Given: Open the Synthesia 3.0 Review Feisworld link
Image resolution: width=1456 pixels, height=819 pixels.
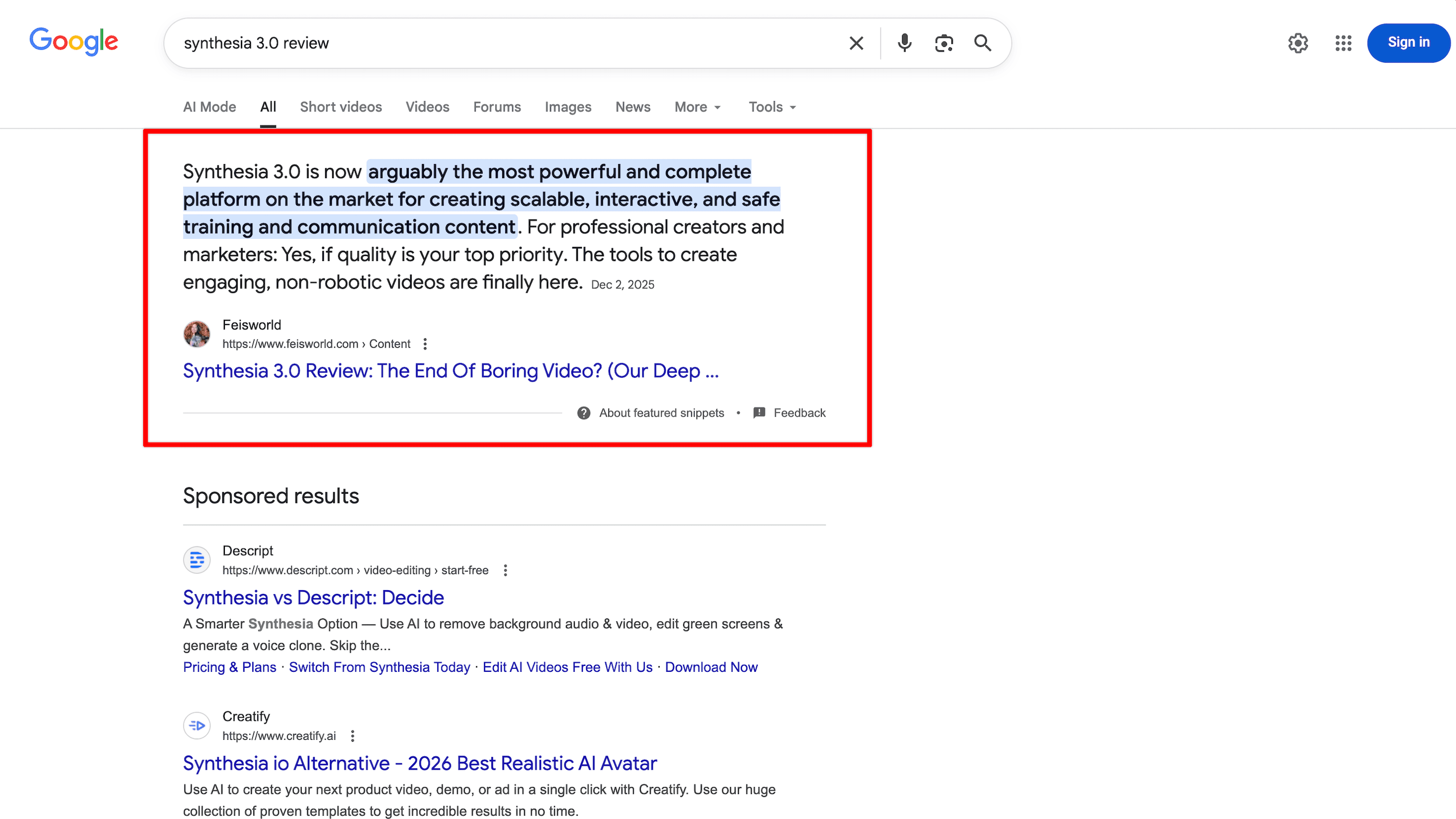Looking at the screenshot, I should [x=450, y=371].
